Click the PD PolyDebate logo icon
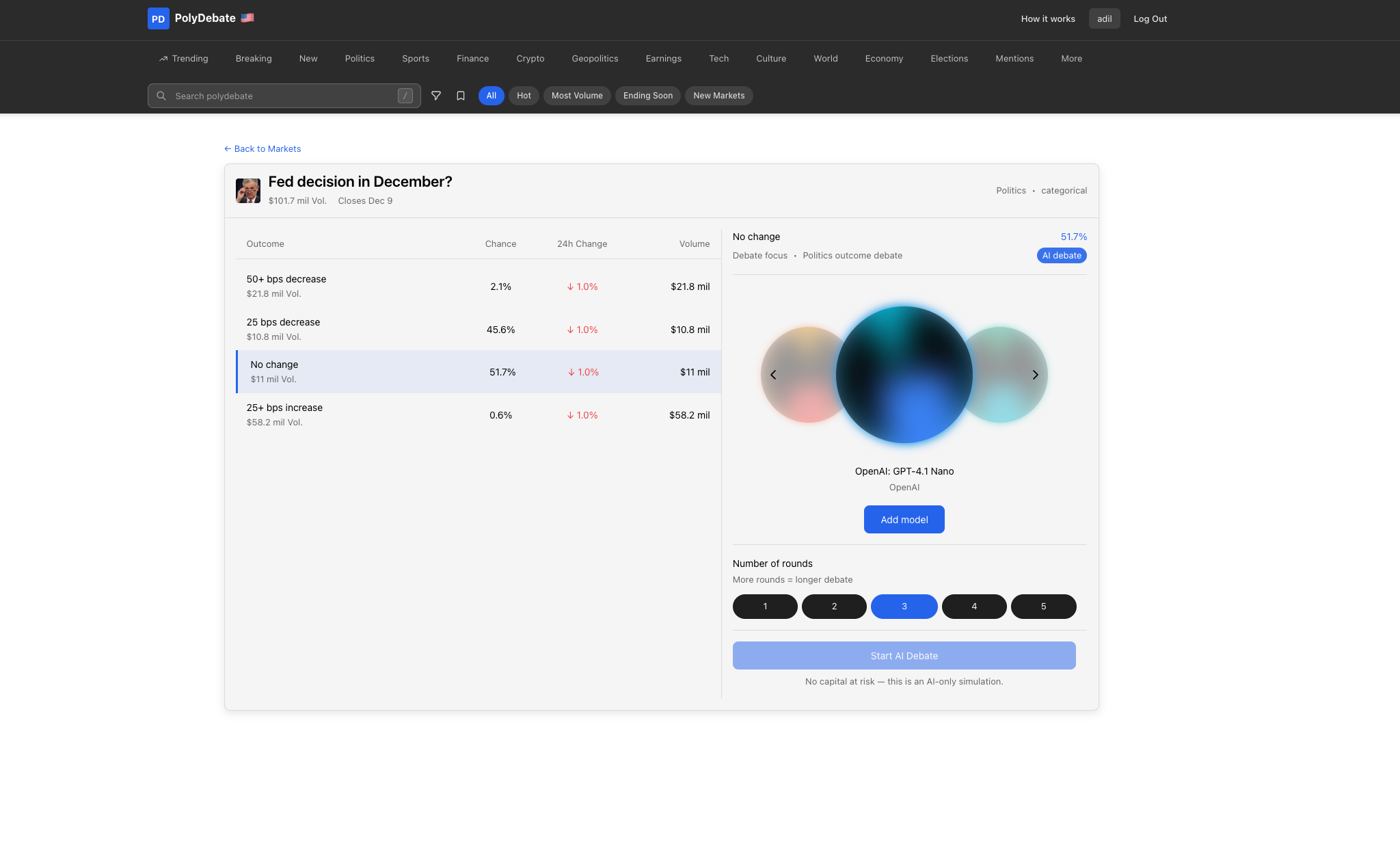The image size is (1400, 848). click(158, 18)
